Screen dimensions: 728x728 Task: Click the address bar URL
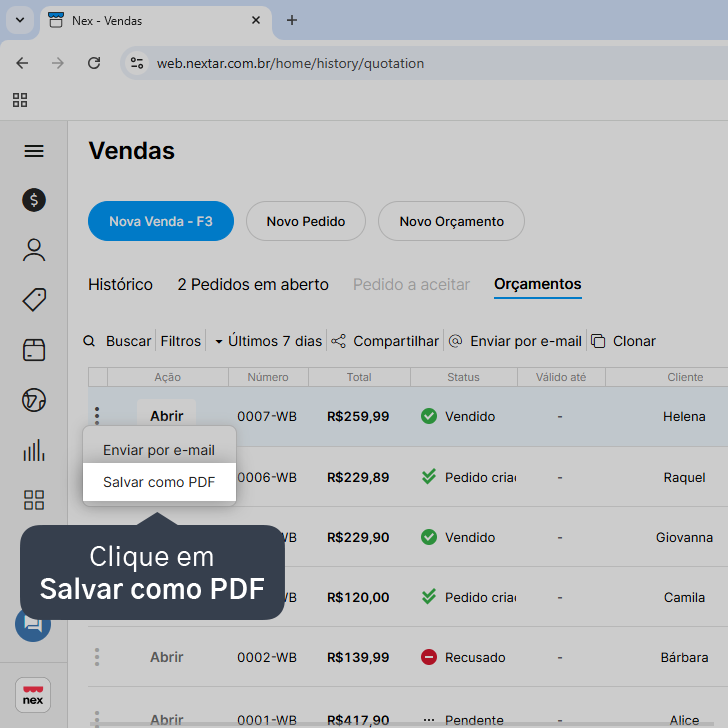tap(290, 63)
